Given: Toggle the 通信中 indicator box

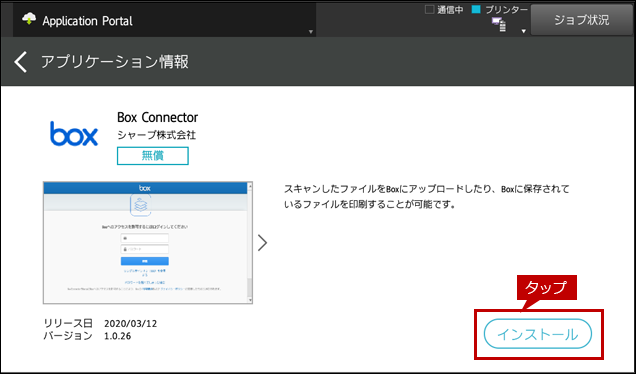Looking at the screenshot, I should coord(429,9).
